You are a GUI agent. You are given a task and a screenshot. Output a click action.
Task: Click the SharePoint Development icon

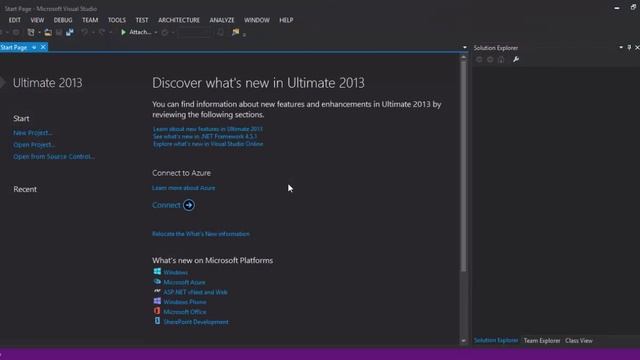click(x=157, y=321)
